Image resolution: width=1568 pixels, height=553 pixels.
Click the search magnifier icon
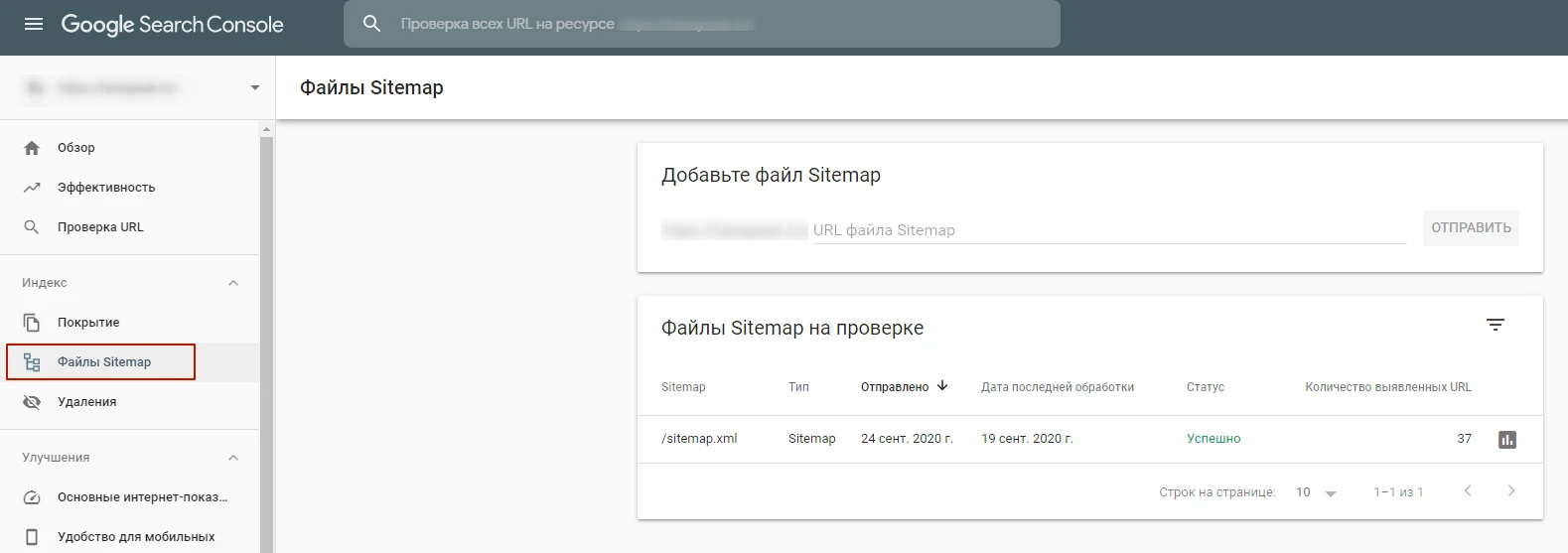click(372, 24)
